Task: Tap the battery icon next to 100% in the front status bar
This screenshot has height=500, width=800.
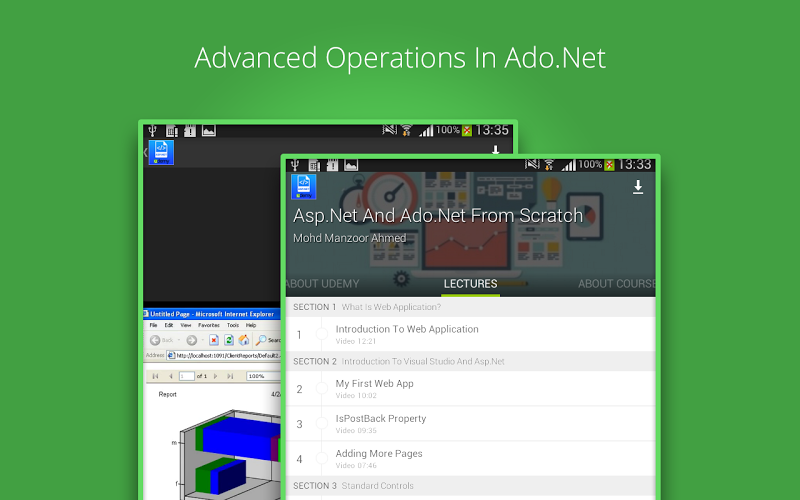Action: 609,165
